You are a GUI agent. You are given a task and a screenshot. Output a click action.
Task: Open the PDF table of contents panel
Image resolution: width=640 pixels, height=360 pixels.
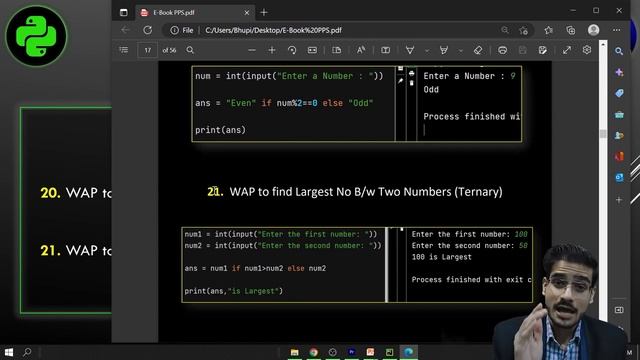tap(124, 50)
